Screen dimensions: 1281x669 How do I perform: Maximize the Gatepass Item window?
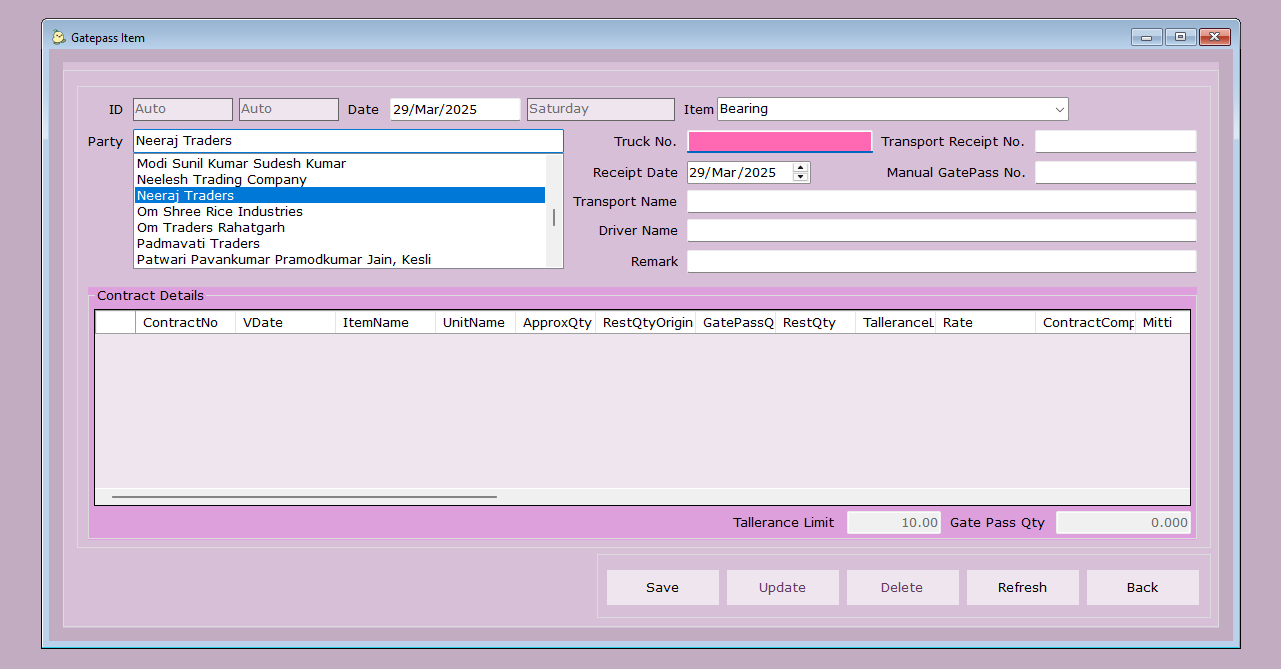click(x=1180, y=37)
